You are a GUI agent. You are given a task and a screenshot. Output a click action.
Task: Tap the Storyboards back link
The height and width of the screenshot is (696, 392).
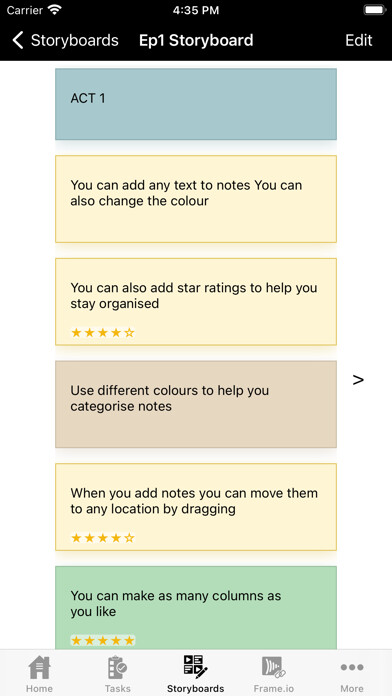click(75, 40)
